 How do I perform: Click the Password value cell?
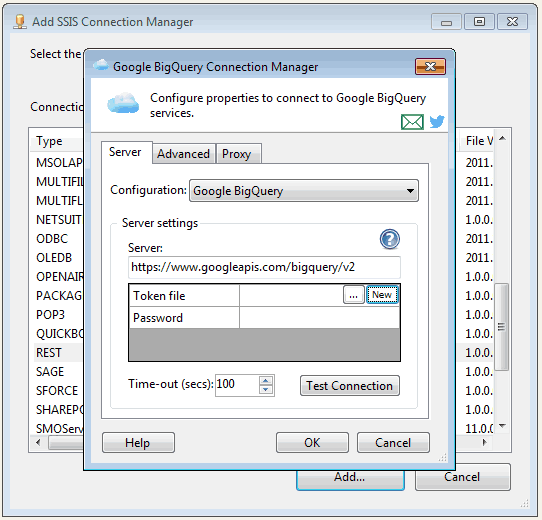(319, 317)
